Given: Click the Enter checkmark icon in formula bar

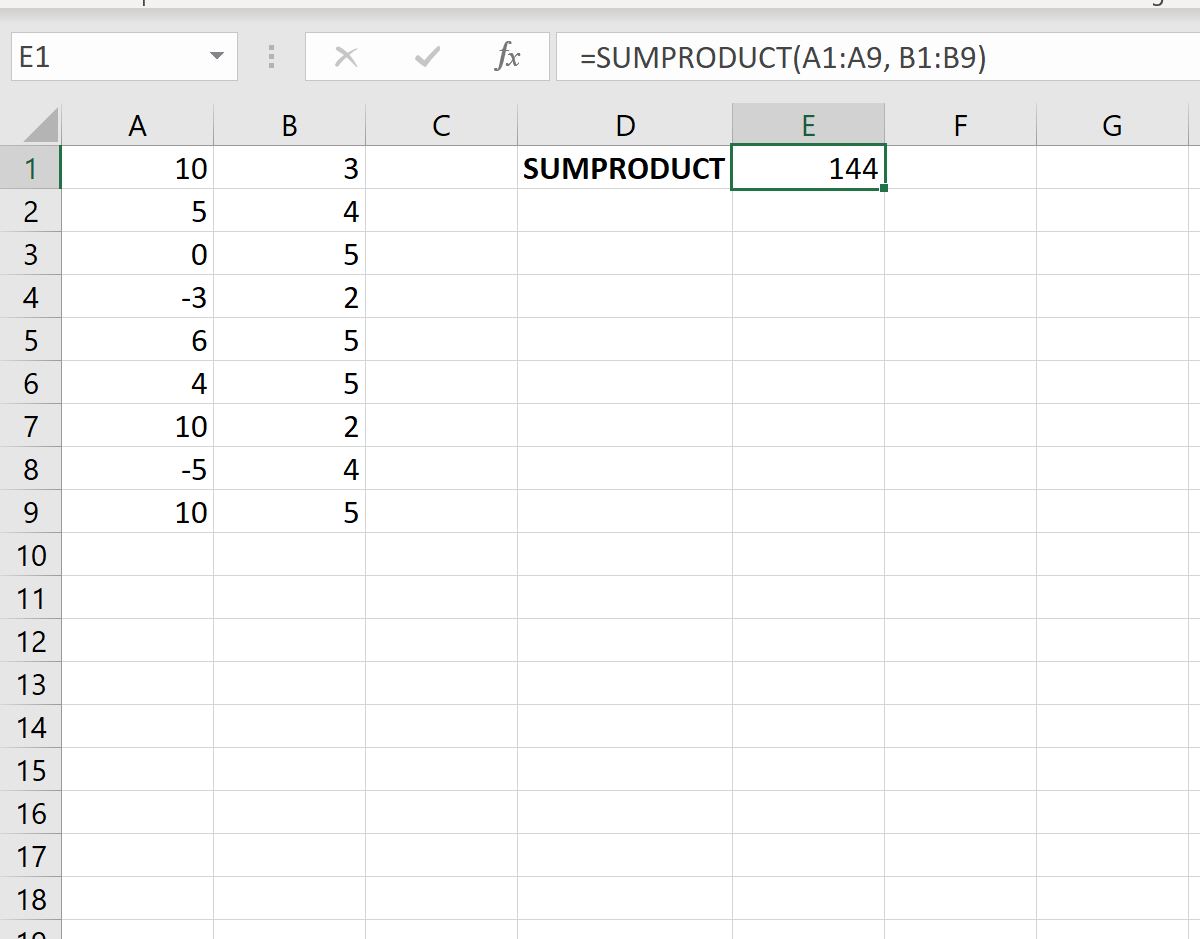Looking at the screenshot, I should pos(427,57).
